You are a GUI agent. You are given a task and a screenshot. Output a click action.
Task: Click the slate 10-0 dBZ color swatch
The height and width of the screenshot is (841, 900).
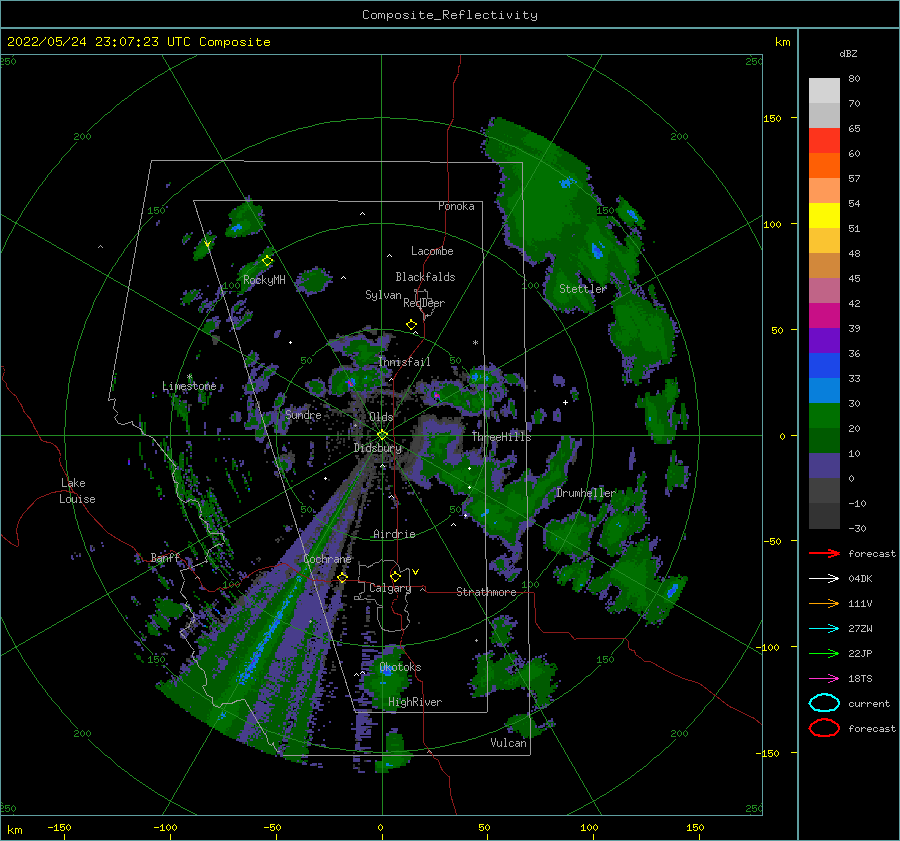pyautogui.click(x=824, y=466)
